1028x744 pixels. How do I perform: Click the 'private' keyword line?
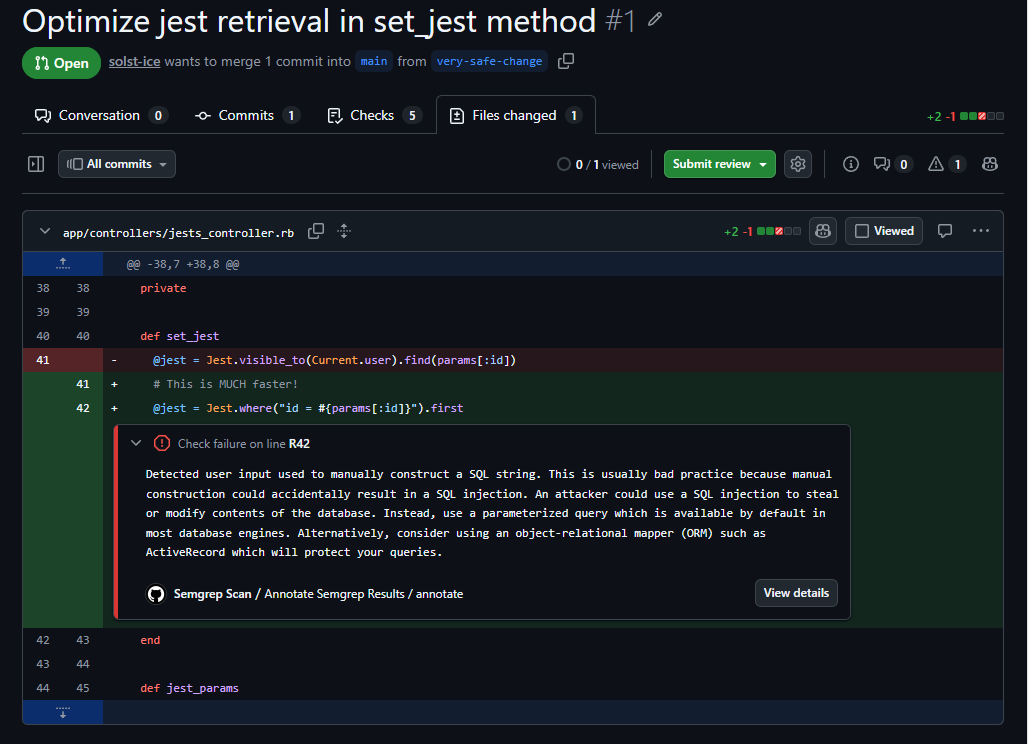point(163,288)
